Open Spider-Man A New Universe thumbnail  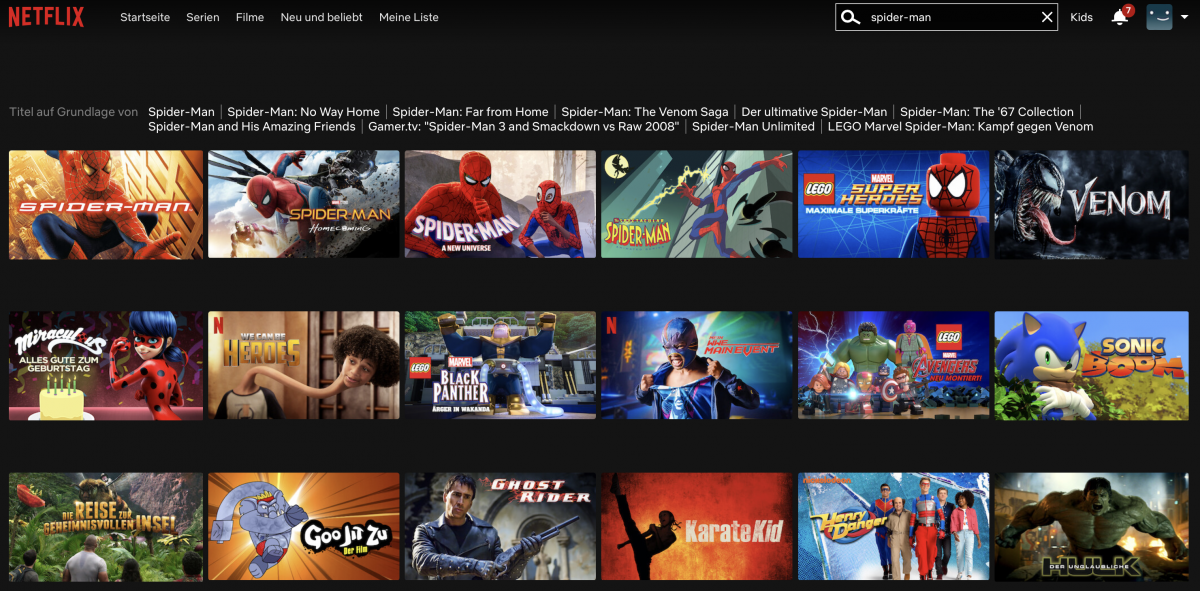(x=500, y=205)
